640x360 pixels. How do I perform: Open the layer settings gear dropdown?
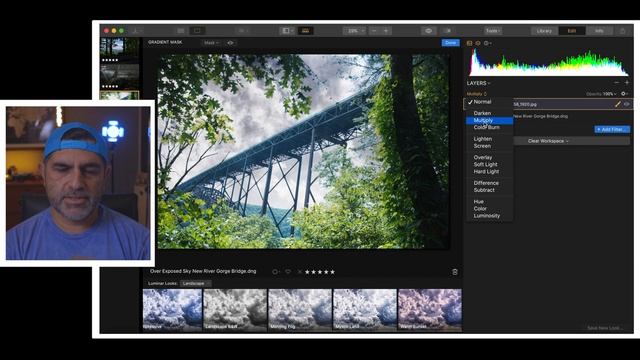[624, 94]
